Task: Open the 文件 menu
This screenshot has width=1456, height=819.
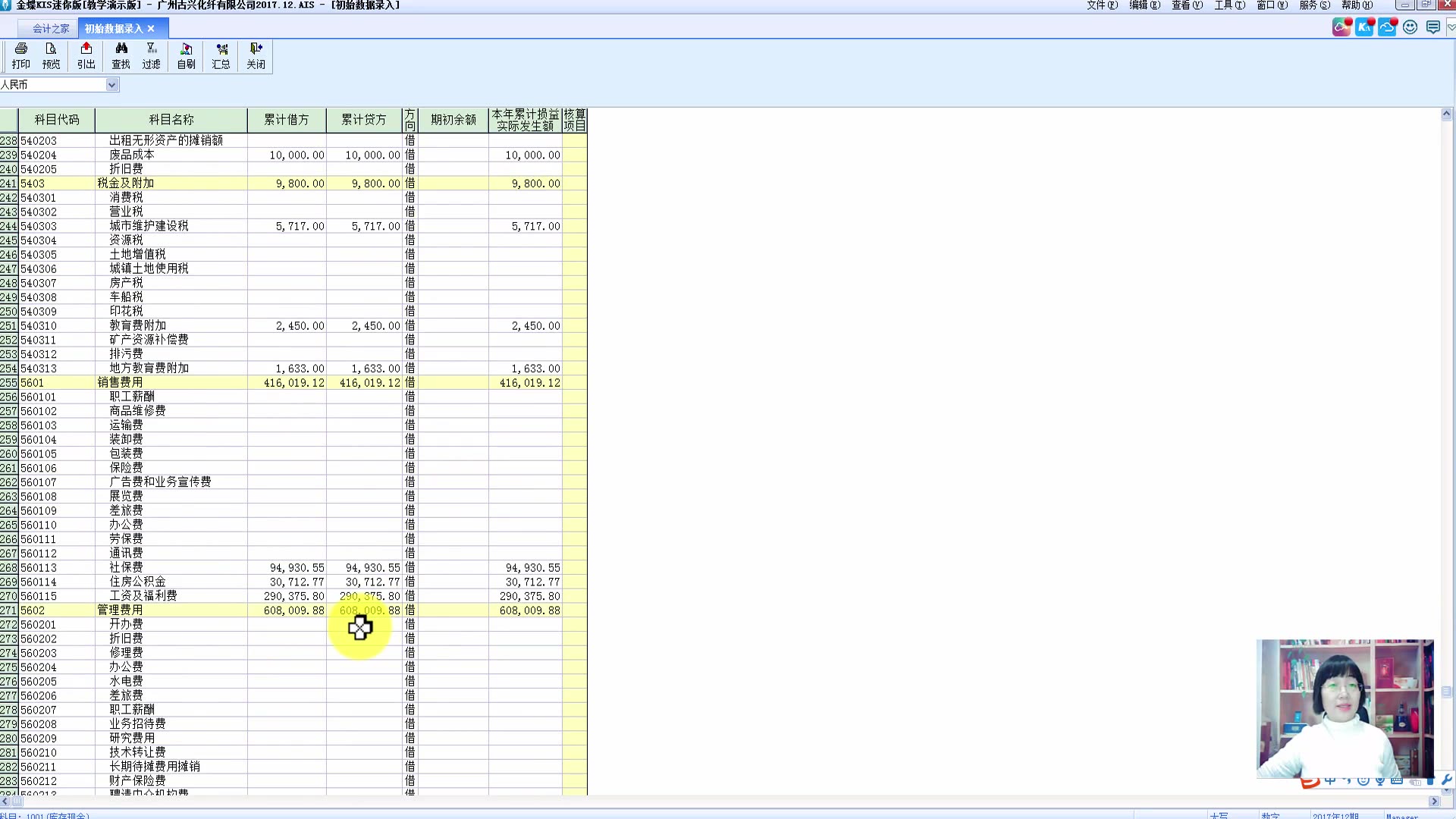Action: pos(1101,5)
